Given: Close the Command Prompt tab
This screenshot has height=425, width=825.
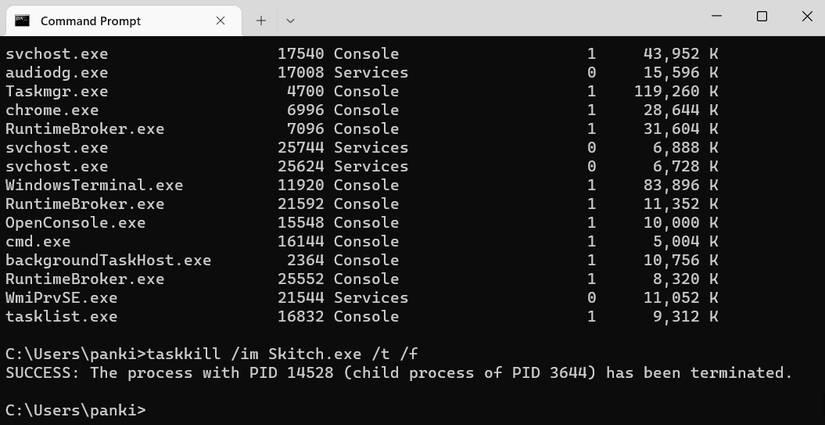Looking at the screenshot, I should [x=219, y=20].
